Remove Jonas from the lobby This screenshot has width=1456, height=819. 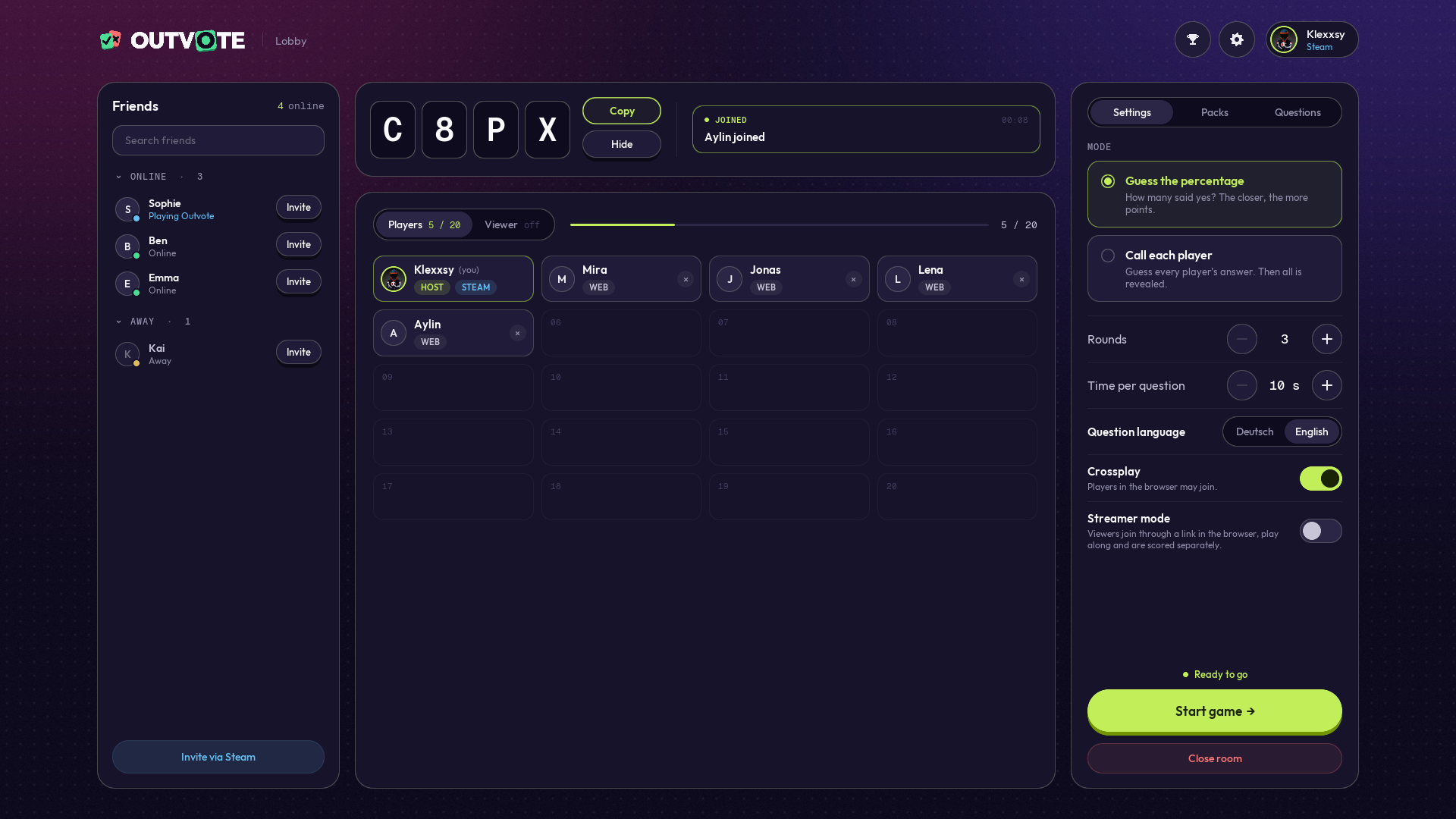[x=854, y=279]
